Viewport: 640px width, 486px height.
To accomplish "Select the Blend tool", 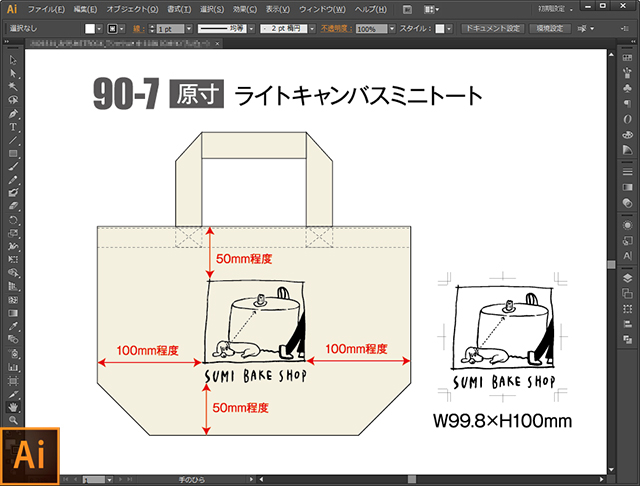I will [13, 340].
